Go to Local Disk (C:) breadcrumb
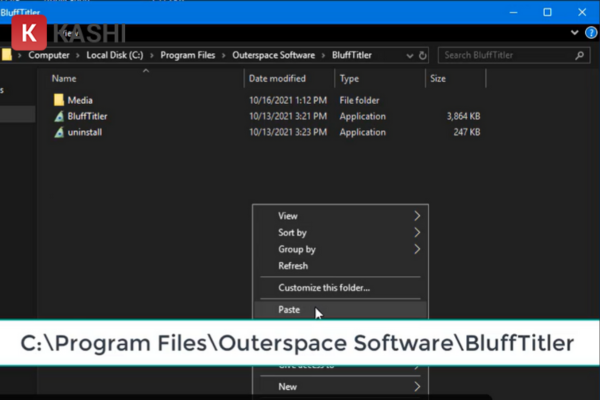600x400 pixels. pos(115,55)
